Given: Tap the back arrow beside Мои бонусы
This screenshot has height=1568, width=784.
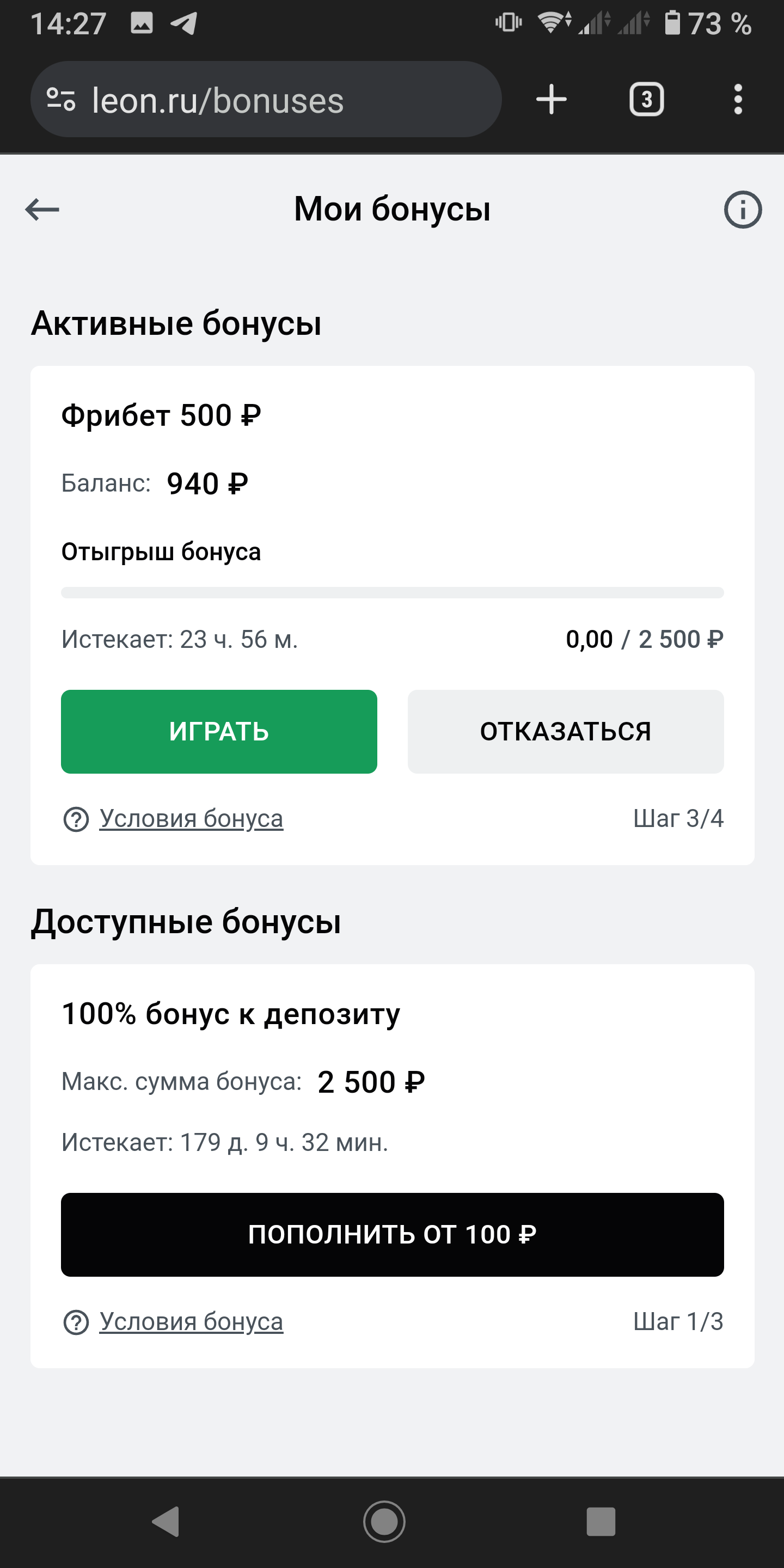Looking at the screenshot, I should coord(42,210).
